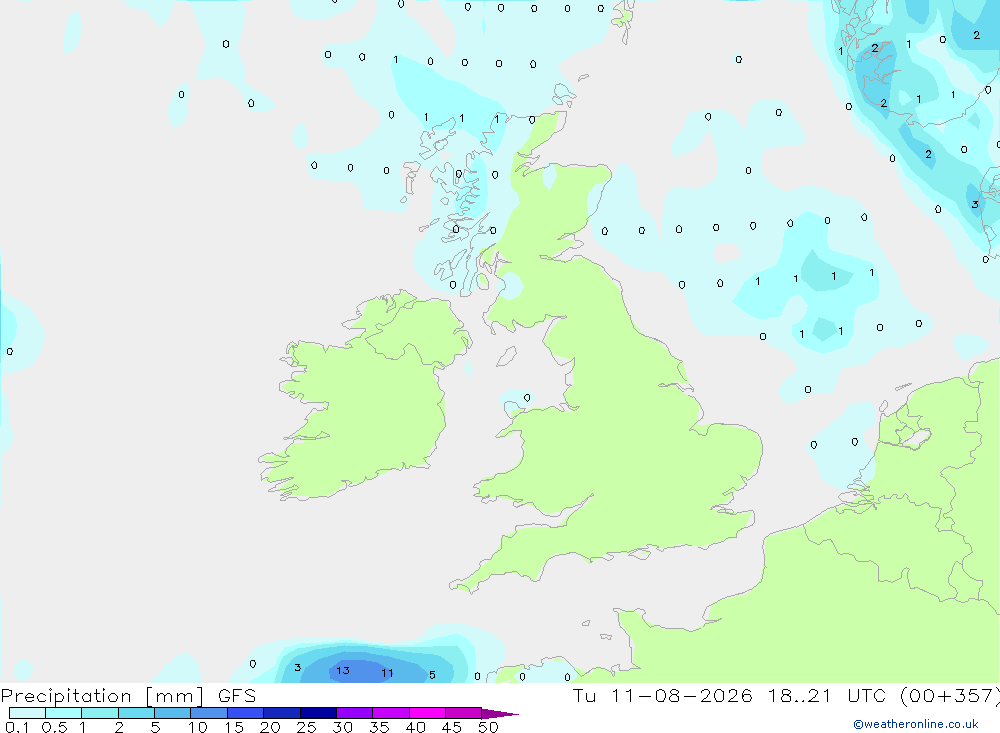1000x733 pixels.
Task: Pick the 2–5 mm legend swatch
Action: tap(136, 713)
